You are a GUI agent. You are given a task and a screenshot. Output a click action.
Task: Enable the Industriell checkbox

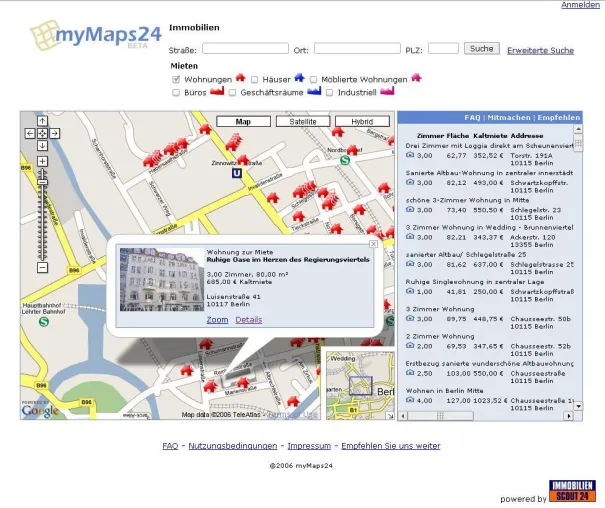(x=330, y=93)
